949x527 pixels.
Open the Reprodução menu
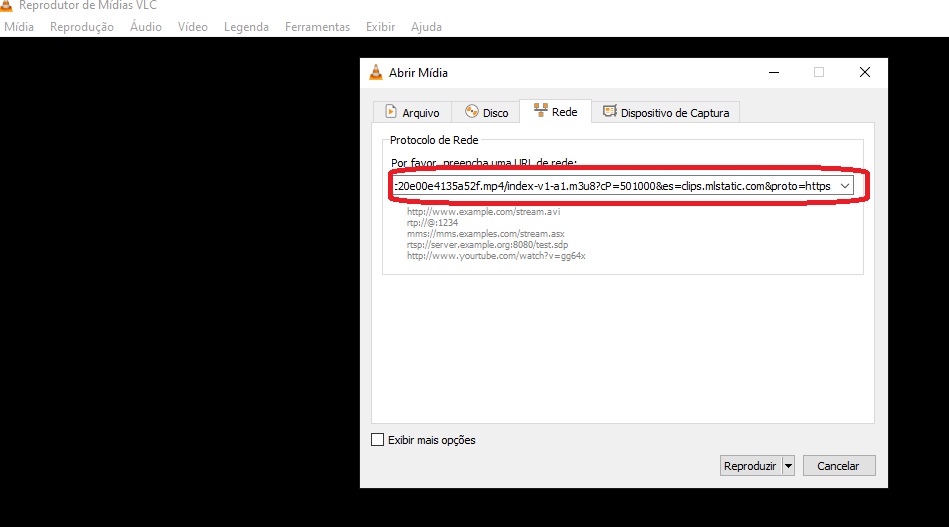(82, 27)
